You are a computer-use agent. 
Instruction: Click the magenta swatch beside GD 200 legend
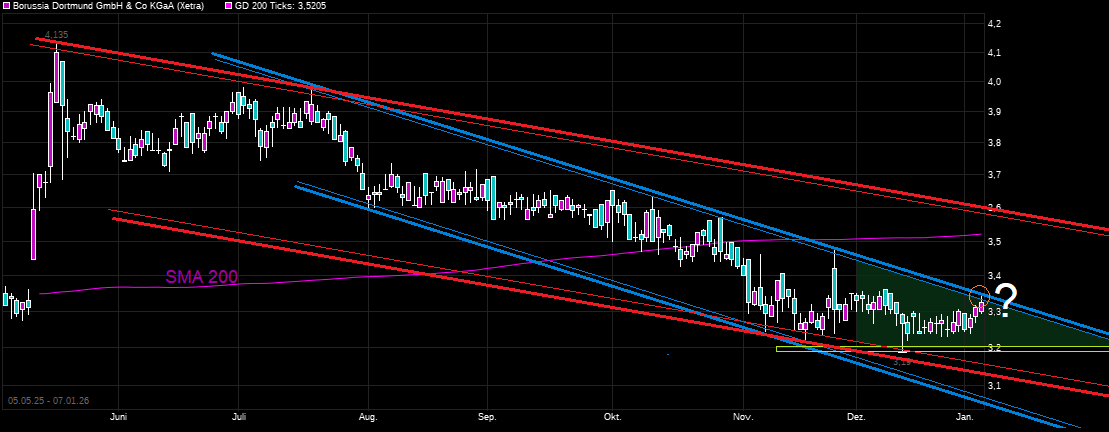(x=228, y=6)
